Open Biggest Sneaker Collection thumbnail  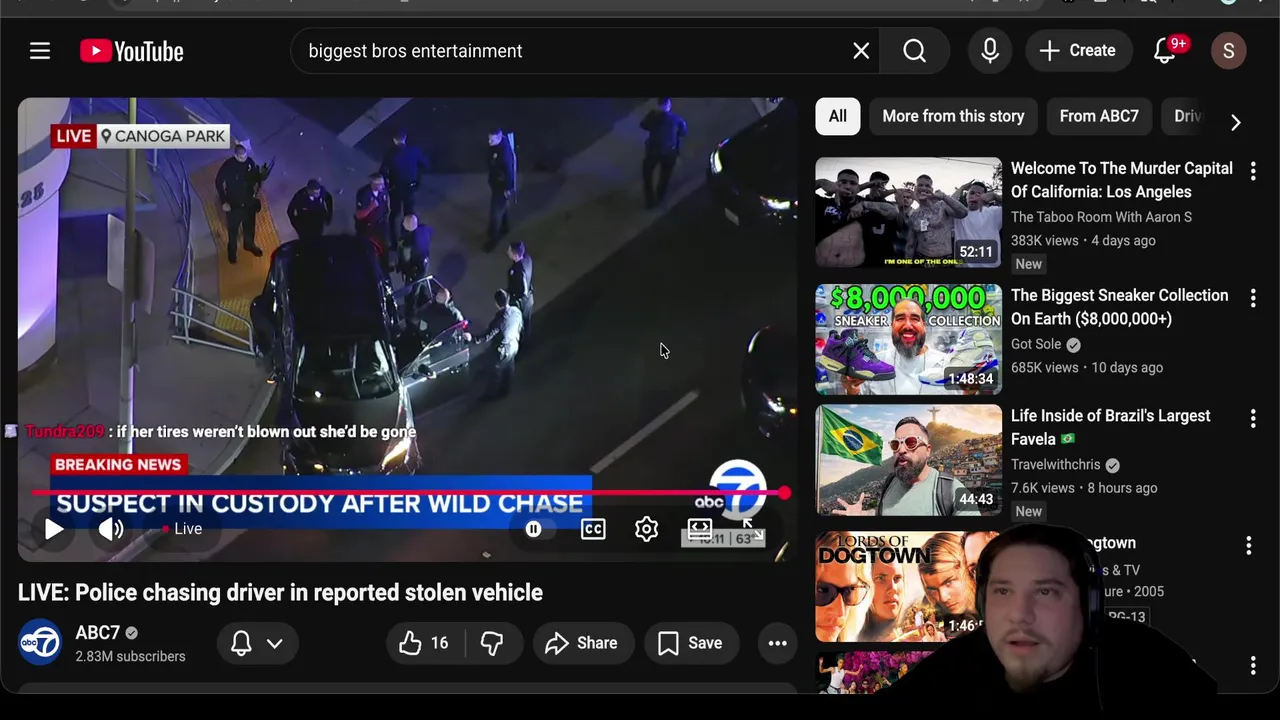pyautogui.click(x=908, y=339)
